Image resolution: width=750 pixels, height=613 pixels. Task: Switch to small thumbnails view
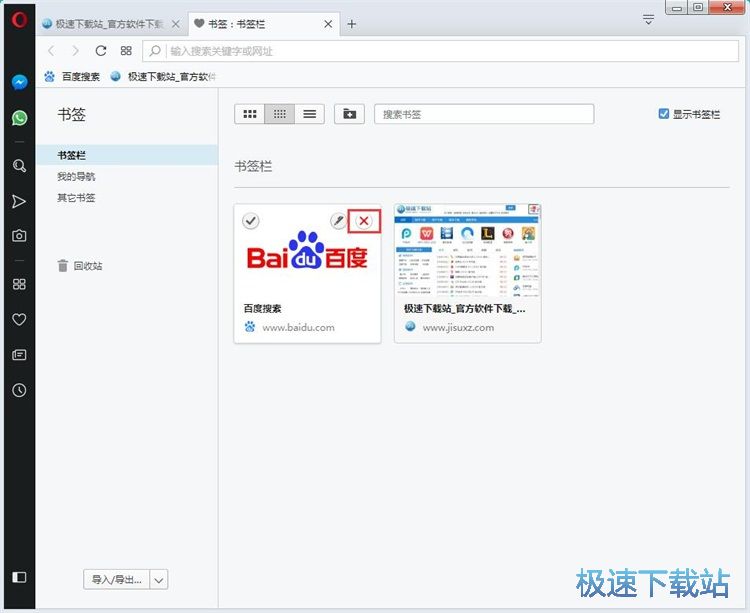(280, 114)
